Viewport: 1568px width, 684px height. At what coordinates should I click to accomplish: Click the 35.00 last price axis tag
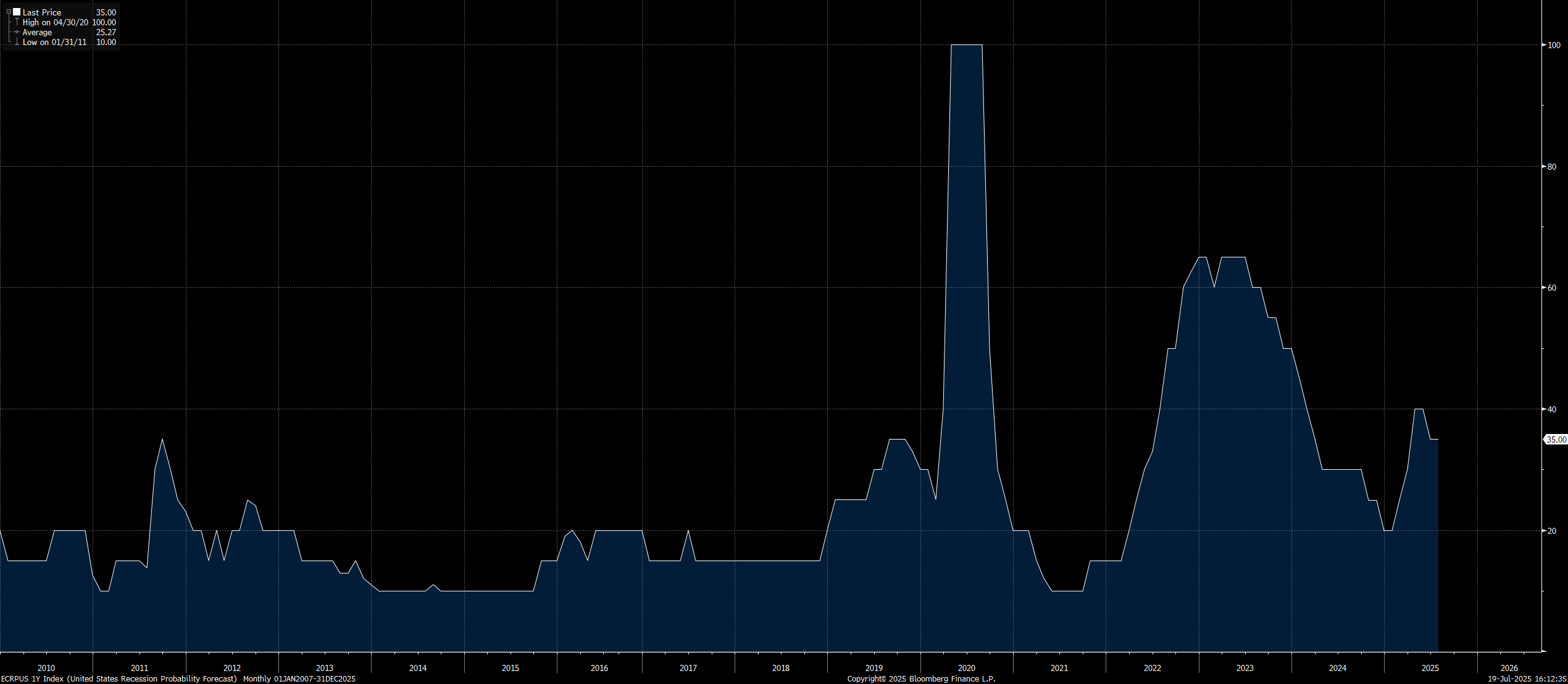pos(1556,440)
